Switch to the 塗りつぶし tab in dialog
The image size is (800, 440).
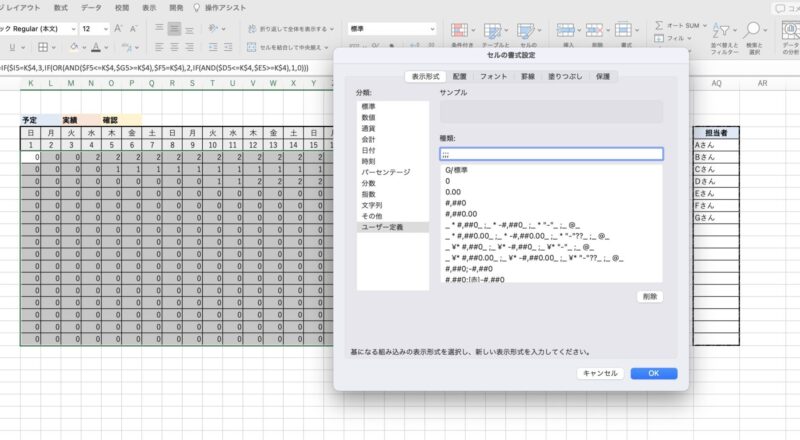565,77
